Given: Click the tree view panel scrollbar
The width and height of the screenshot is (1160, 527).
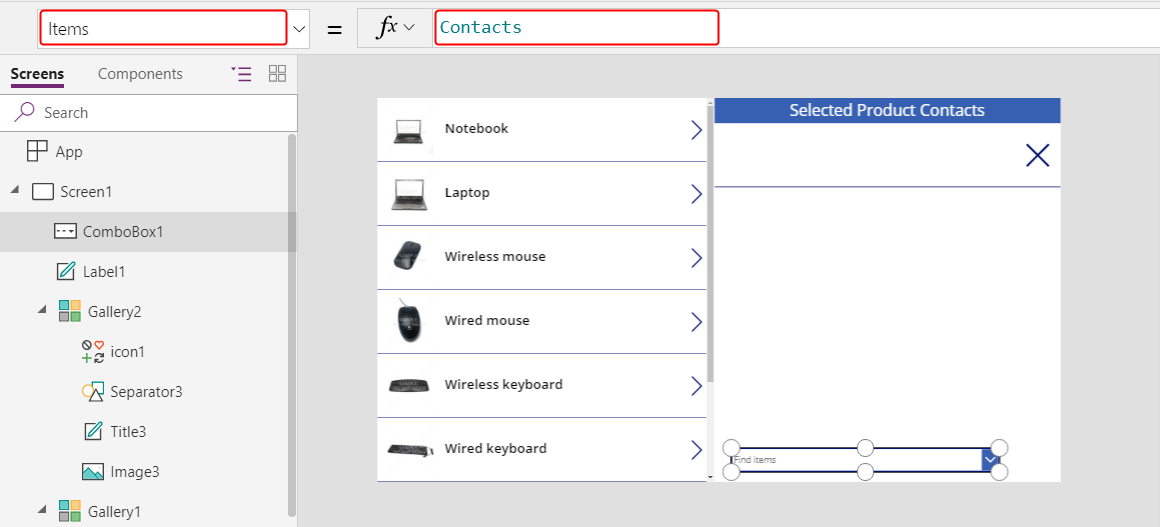Looking at the screenshot, I should [292, 324].
